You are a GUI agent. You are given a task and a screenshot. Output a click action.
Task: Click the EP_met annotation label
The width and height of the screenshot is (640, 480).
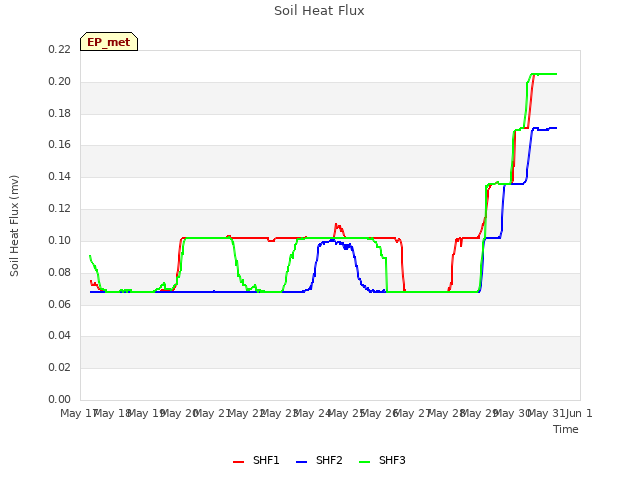coord(109,42)
